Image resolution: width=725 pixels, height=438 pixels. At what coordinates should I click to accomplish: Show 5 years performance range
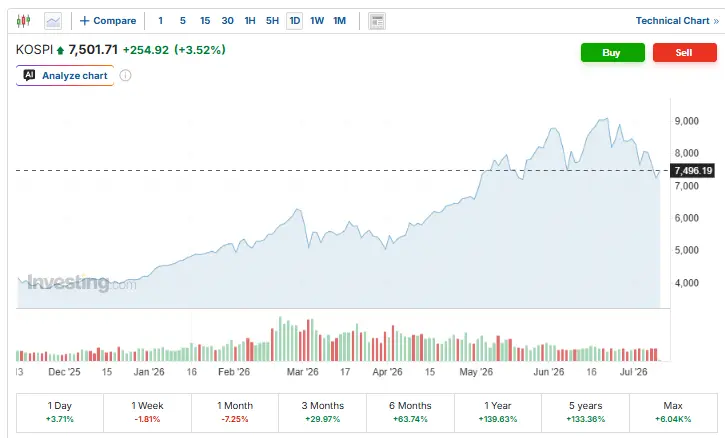pos(585,413)
